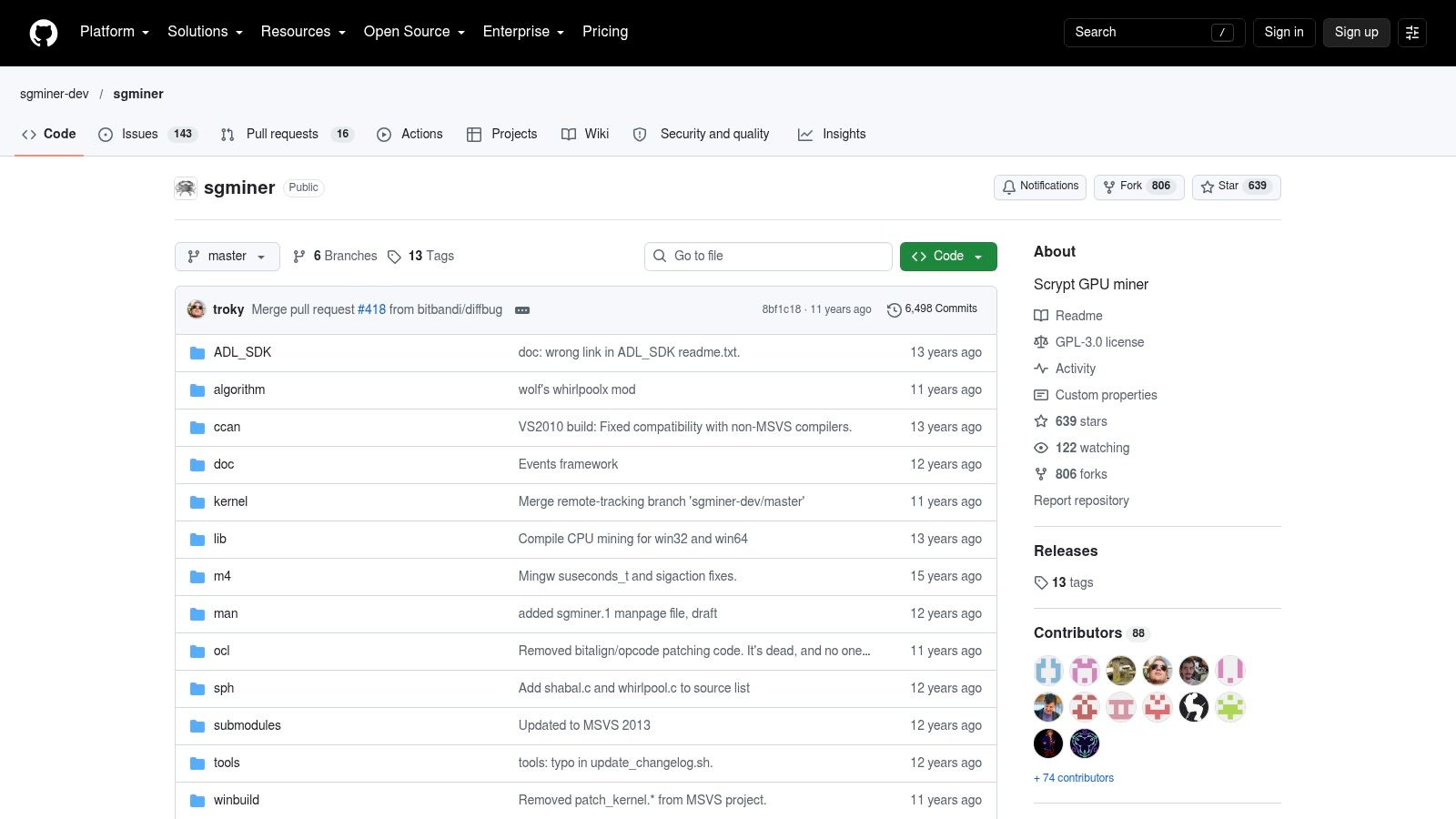Screen dimensions: 1456x819
Task: Open the top Search box
Action: pos(1154,33)
